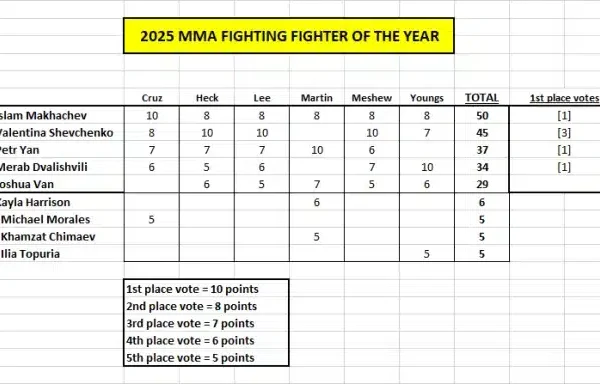Click Ilia Topuria's Youngs score cell

point(427,254)
